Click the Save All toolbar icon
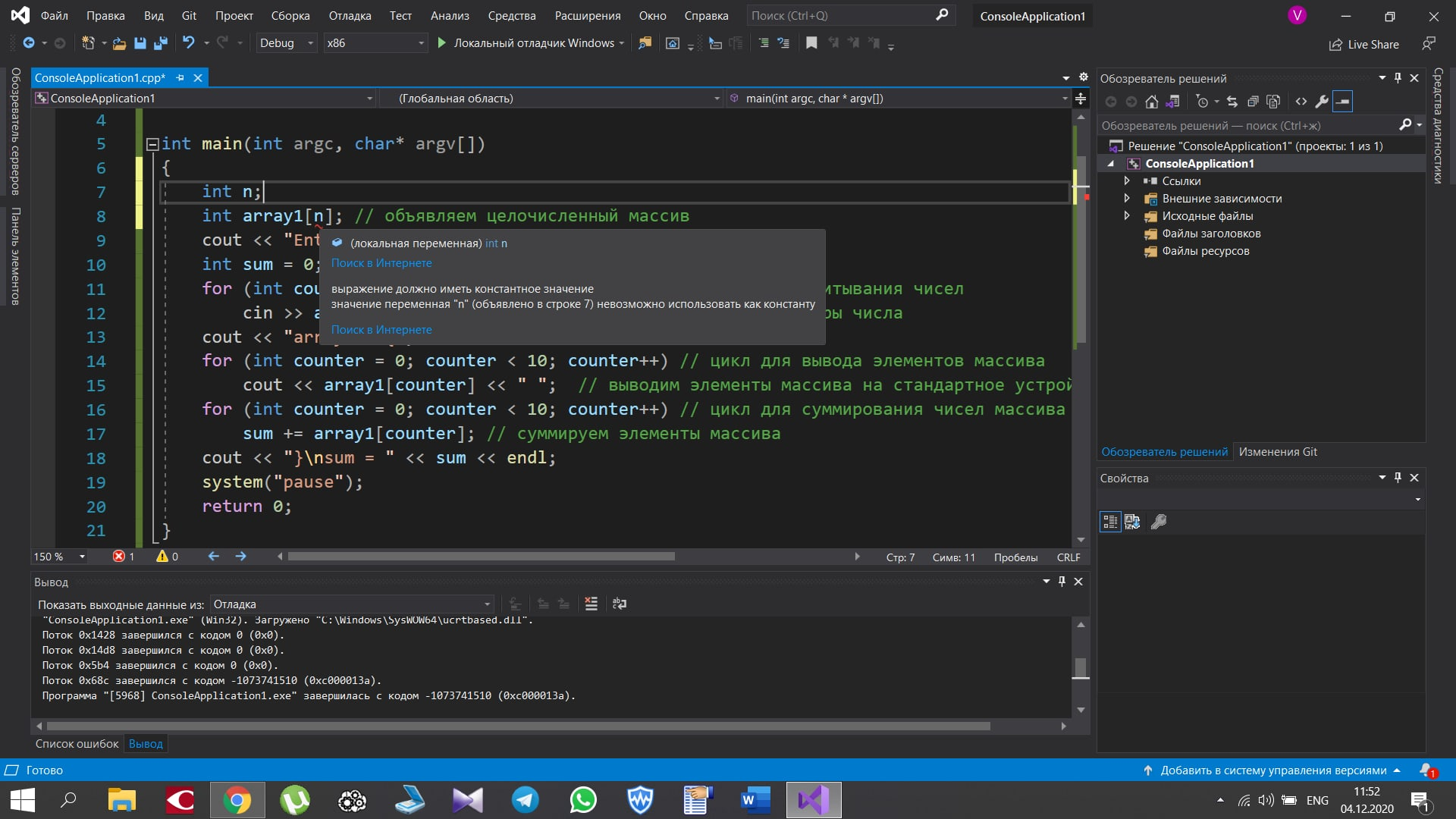Image resolution: width=1456 pixels, height=819 pixels. 160,43
